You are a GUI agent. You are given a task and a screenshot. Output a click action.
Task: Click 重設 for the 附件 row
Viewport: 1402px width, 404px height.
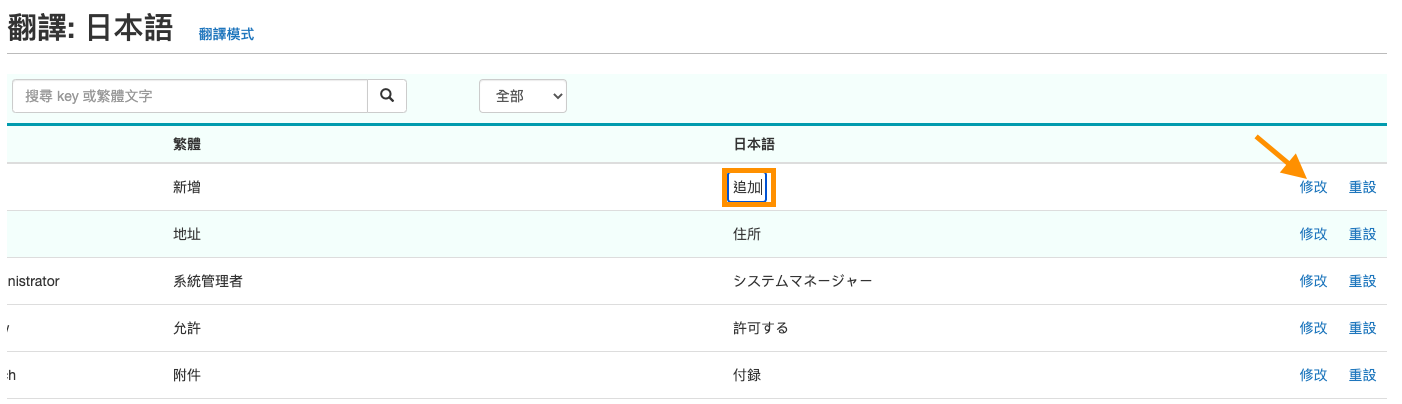(x=1362, y=375)
